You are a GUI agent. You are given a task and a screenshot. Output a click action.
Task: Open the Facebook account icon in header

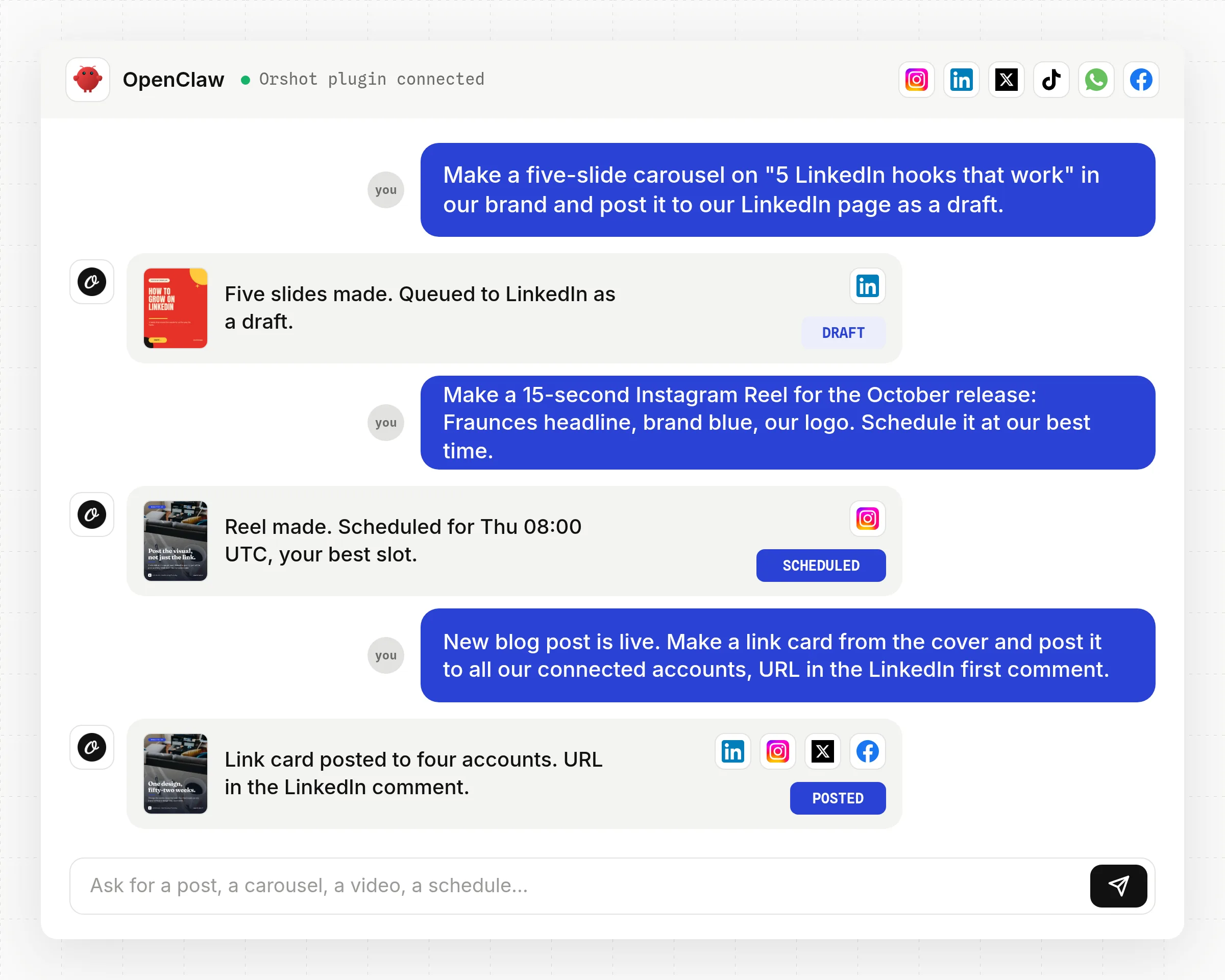click(x=1141, y=80)
